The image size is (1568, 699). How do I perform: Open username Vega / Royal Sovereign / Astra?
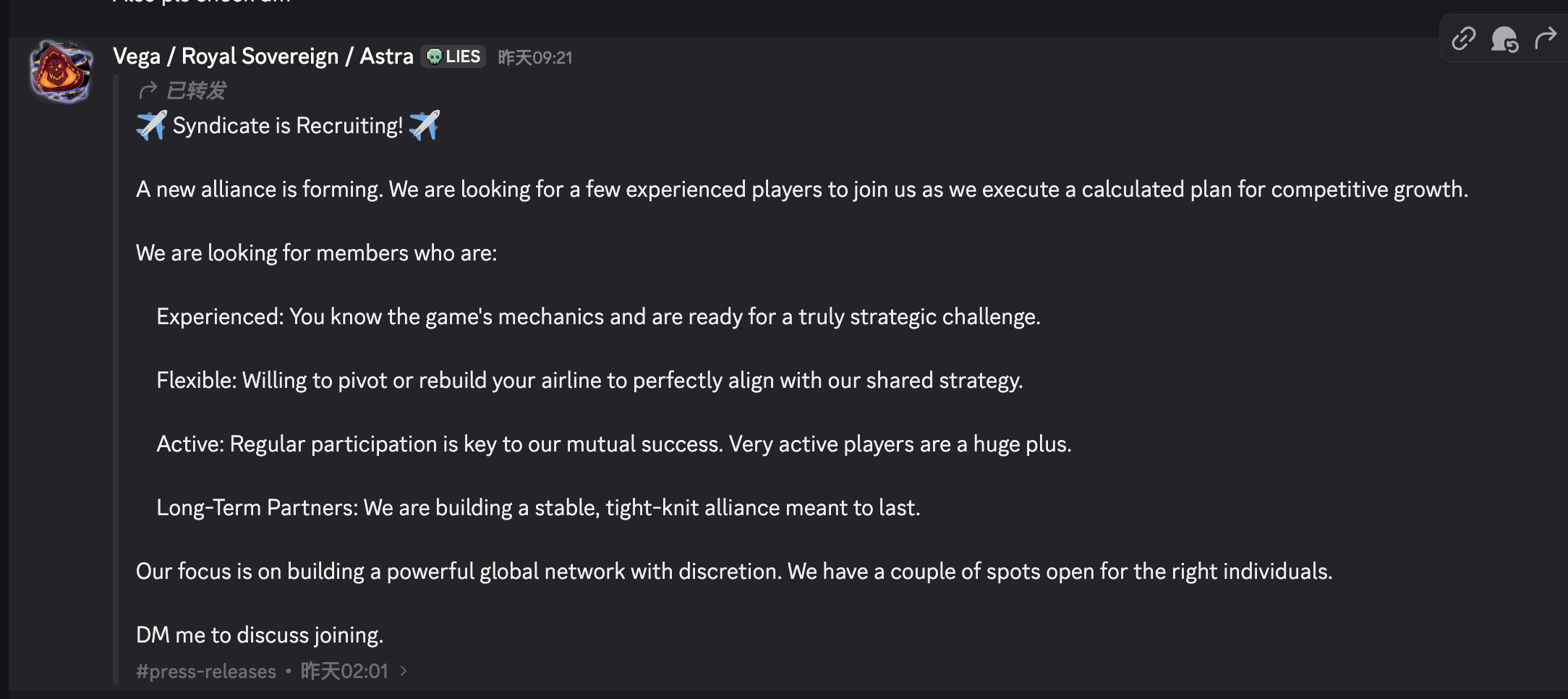tap(263, 56)
